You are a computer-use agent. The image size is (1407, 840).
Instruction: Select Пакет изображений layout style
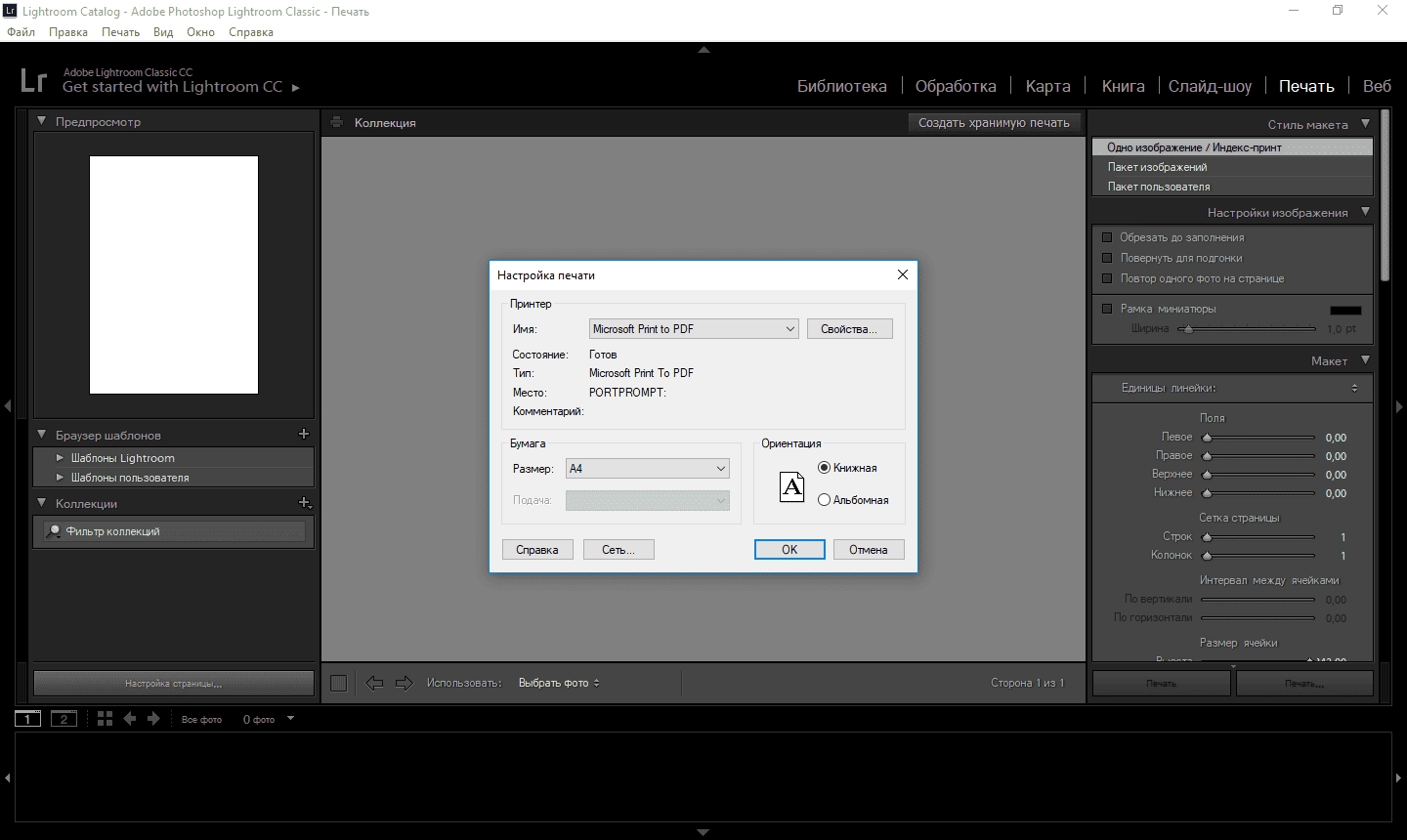pos(1232,167)
